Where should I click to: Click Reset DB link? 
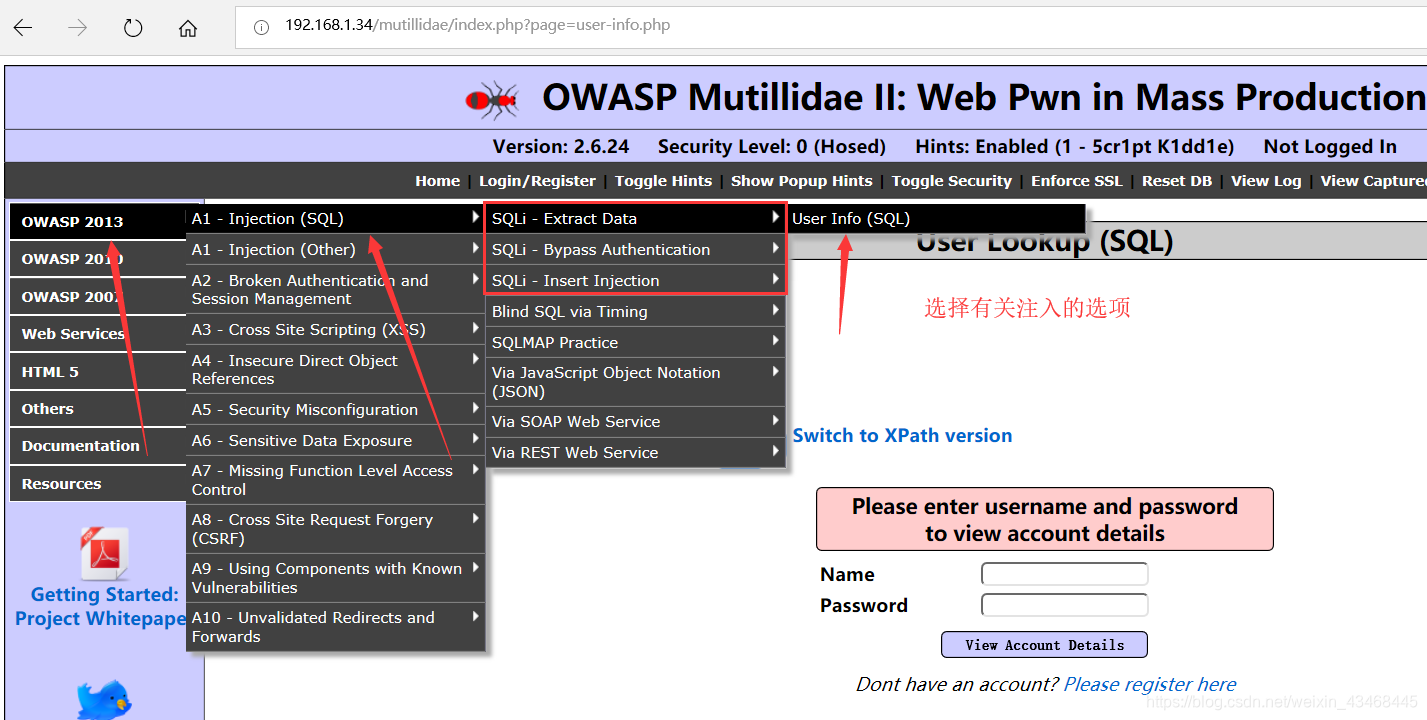tap(1176, 181)
